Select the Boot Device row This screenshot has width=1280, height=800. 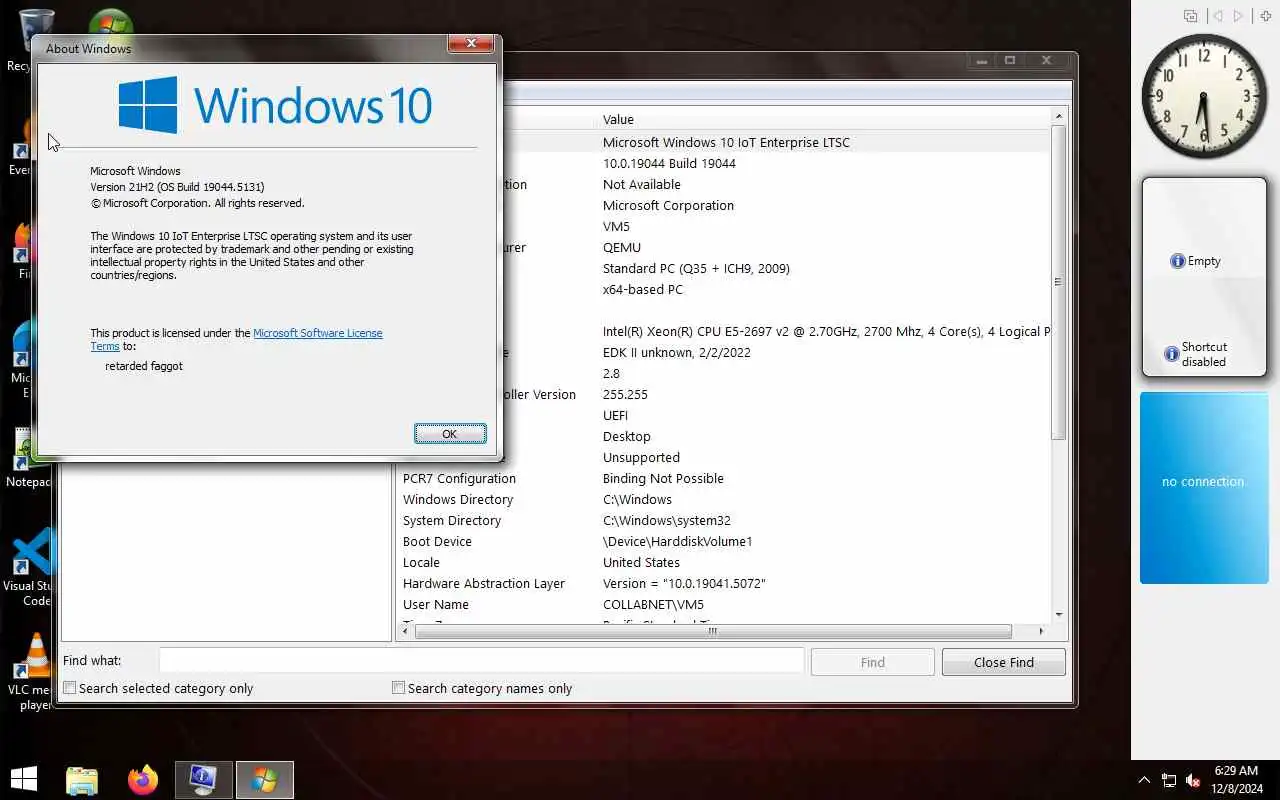coord(725,541)
